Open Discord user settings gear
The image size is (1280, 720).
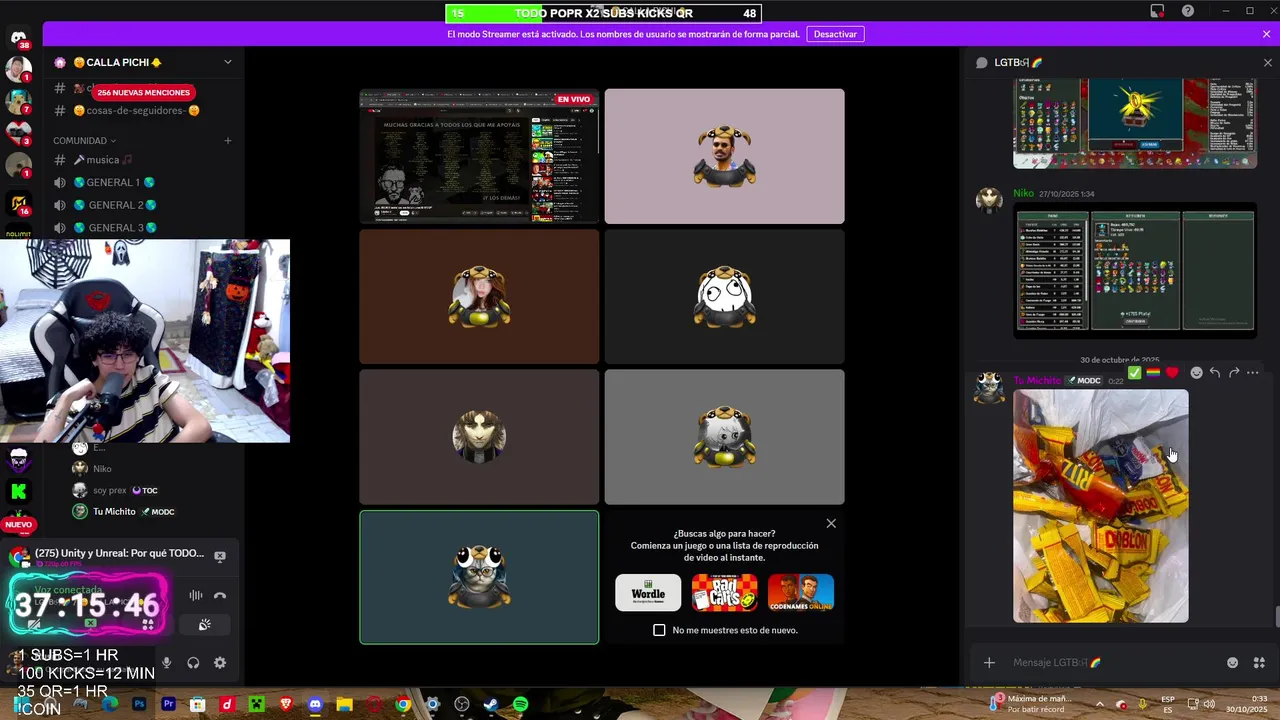coord(220,663)
